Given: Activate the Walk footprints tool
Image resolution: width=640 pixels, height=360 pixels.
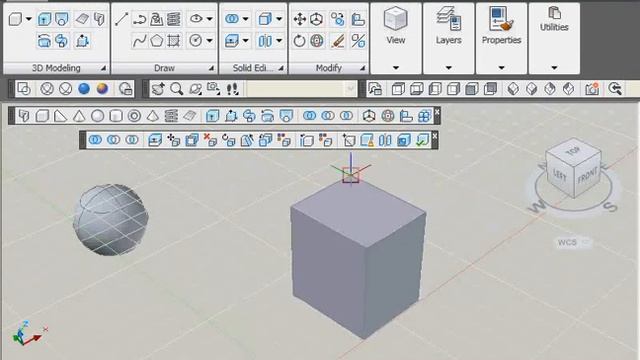Looking at the screenshot, I should point(233,89).
